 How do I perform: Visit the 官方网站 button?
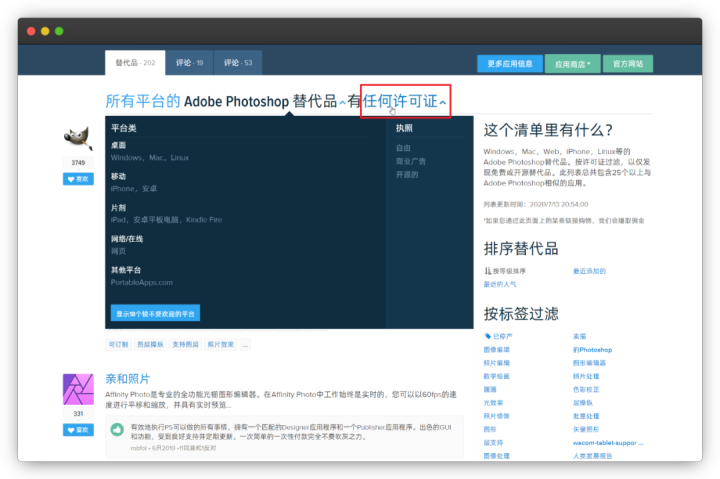click(628, 64)
